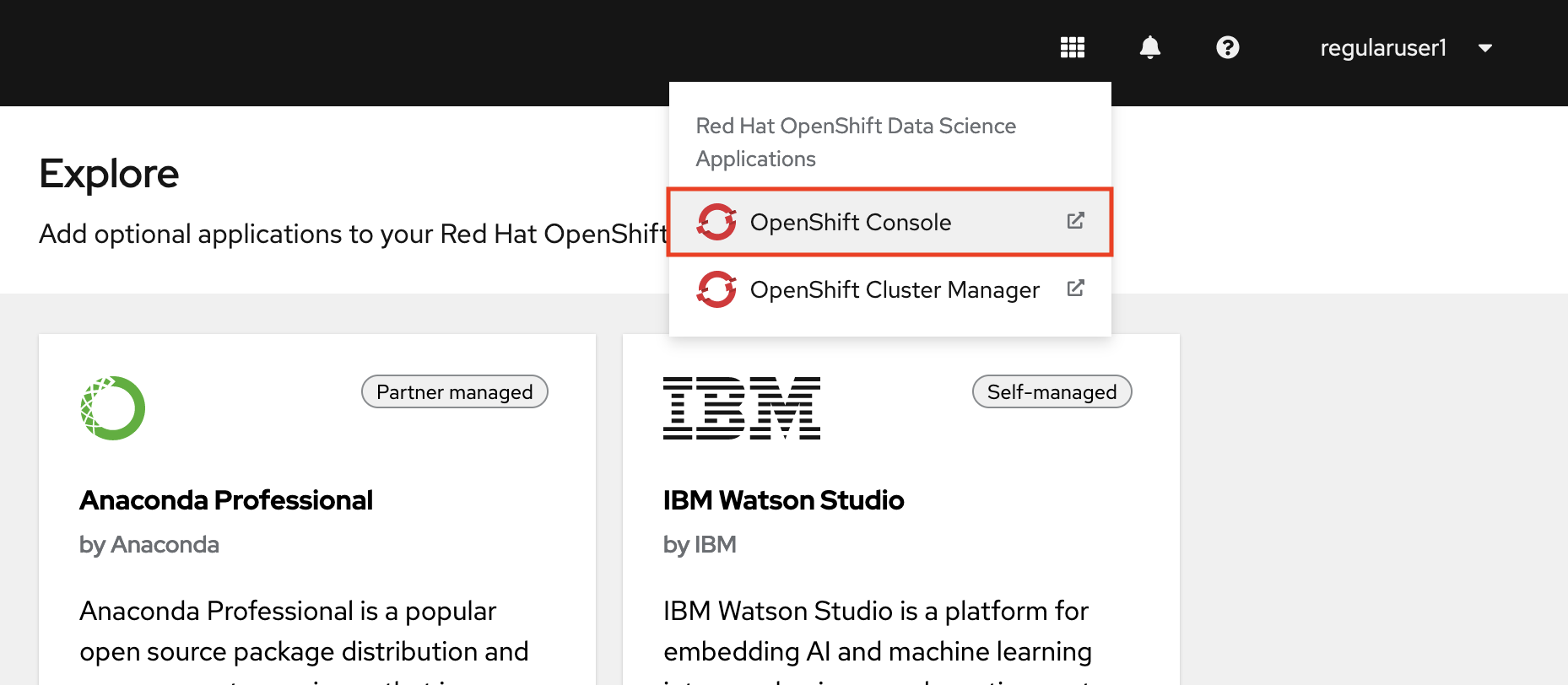Click the 'by IBM' provider text
This screenshot has width=1568, height=685.
click(700, 545)
